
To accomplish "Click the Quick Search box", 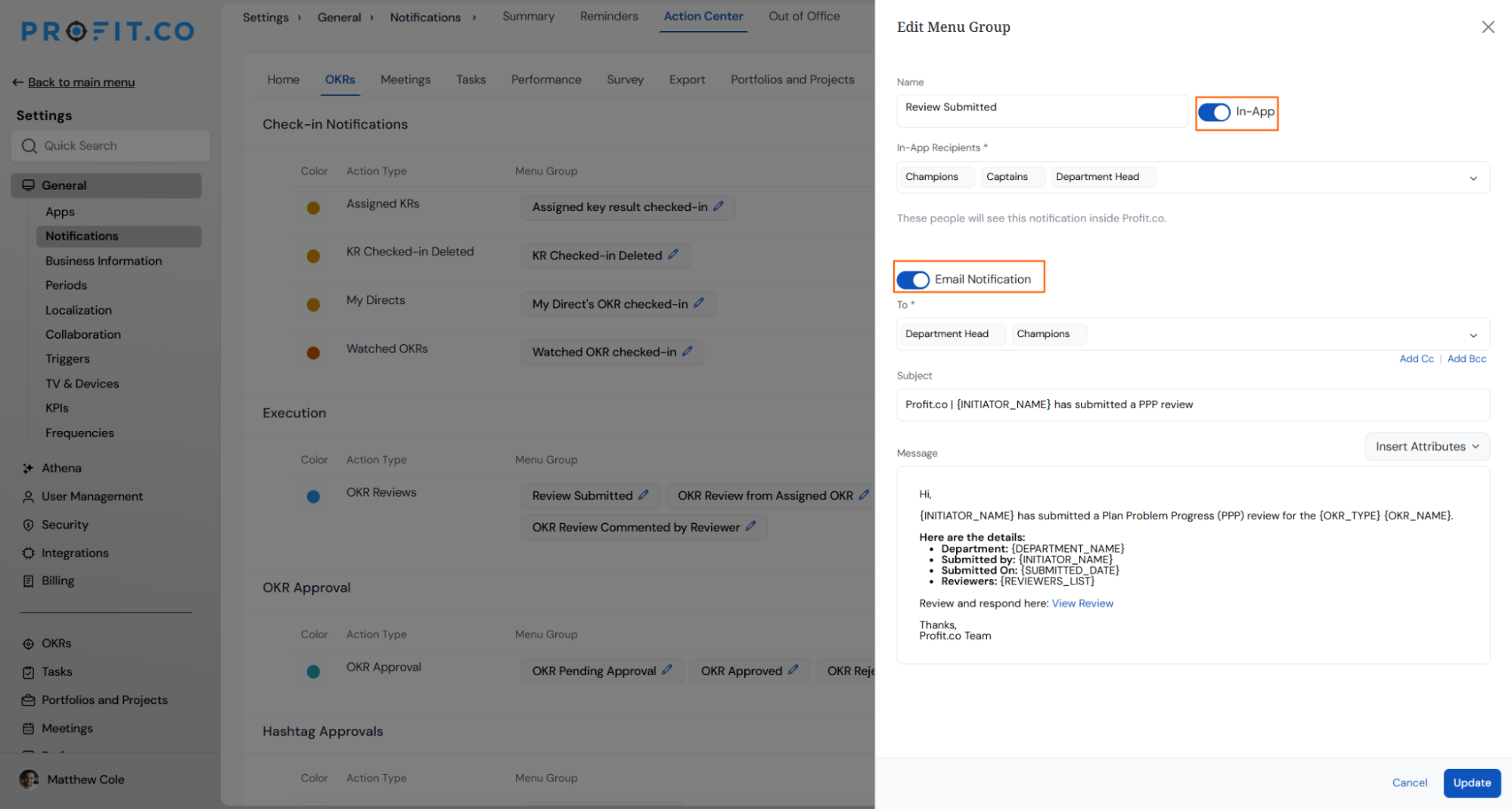I will tap(110, 146).
